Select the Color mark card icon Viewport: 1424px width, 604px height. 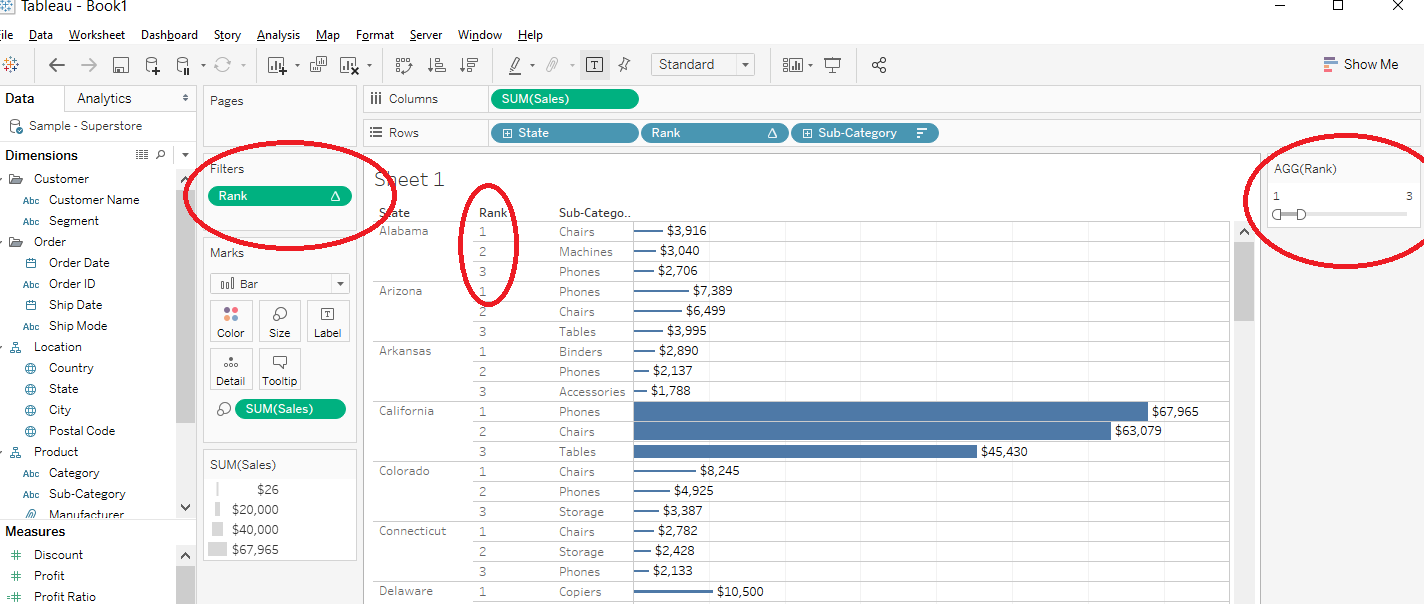[x=231, y=320]
